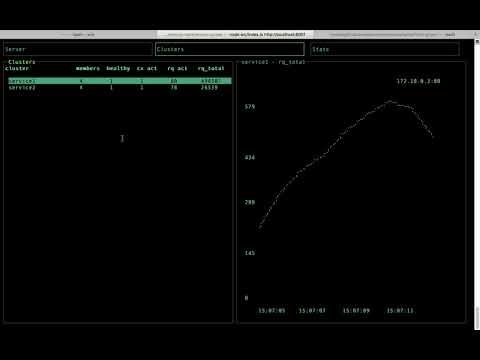Click the service1 rq_total chart title

tap(273, 62)
